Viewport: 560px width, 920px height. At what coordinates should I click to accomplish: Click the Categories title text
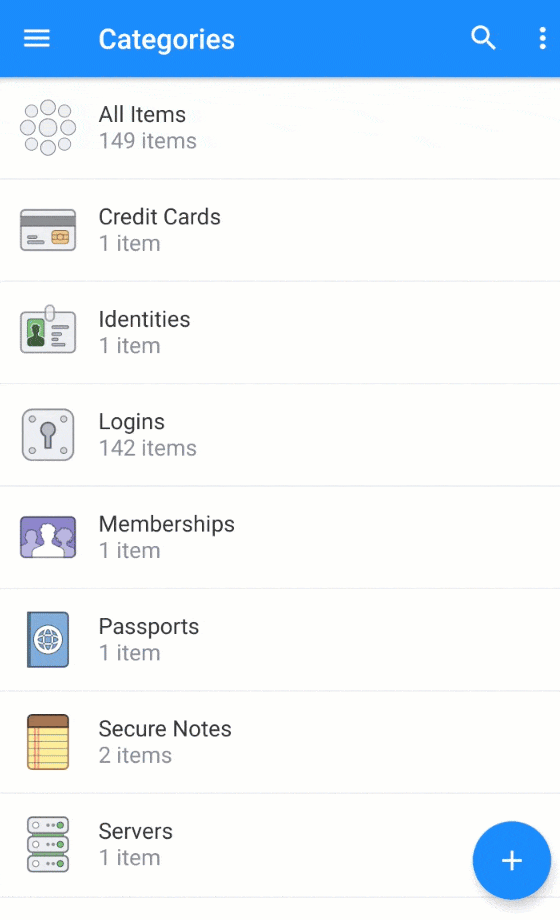pos(167,39)
